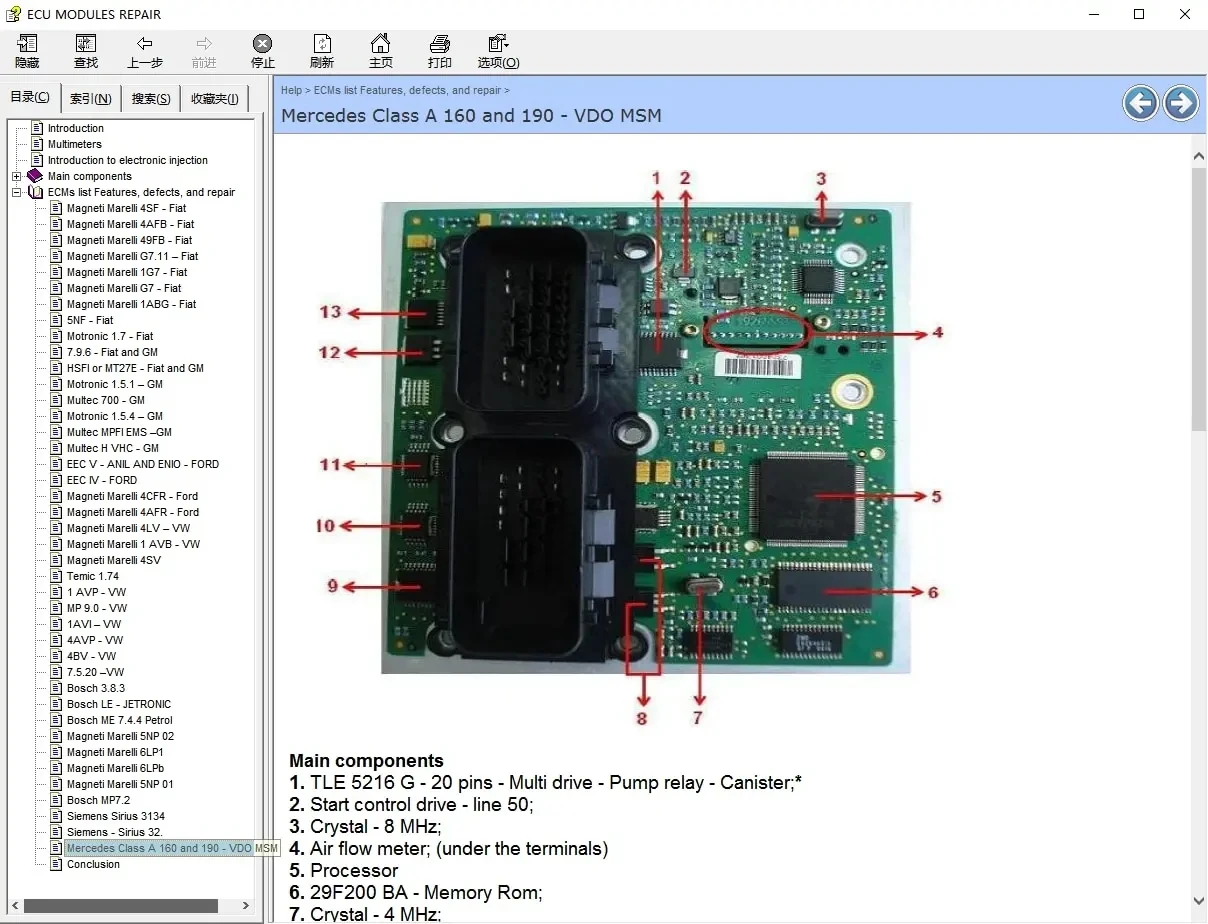Click the ECMs list Features breadcrumb link

pyautogui.click(x=407, y=90)
